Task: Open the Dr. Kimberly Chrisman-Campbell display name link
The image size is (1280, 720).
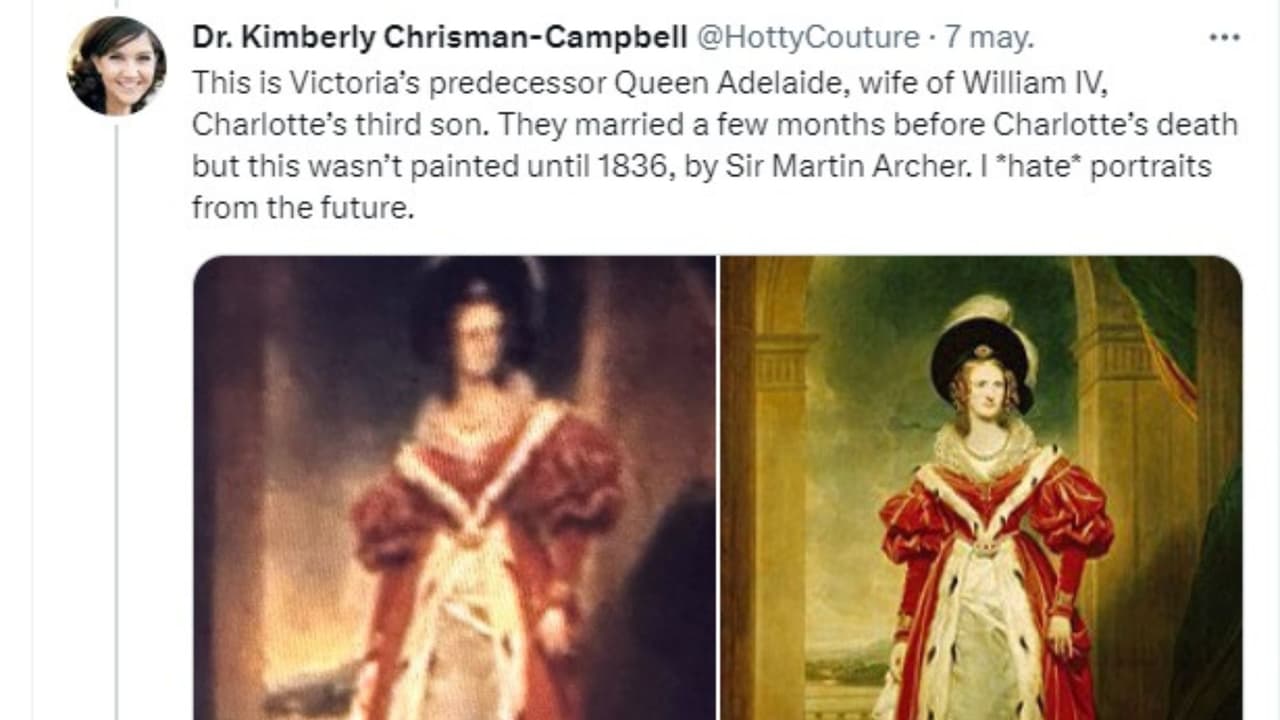Action: point(439,38)
